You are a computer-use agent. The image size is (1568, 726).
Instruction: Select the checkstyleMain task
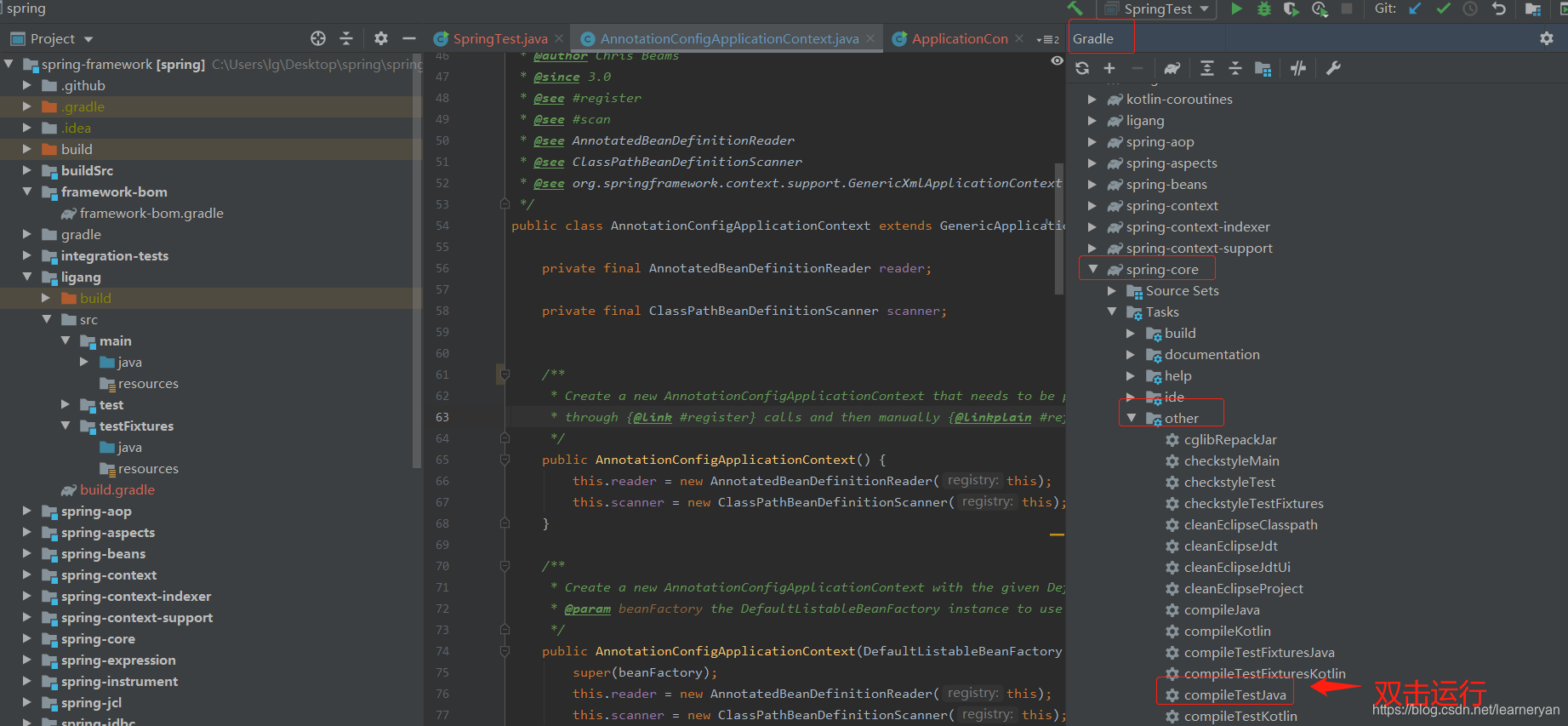(1231, 460)
